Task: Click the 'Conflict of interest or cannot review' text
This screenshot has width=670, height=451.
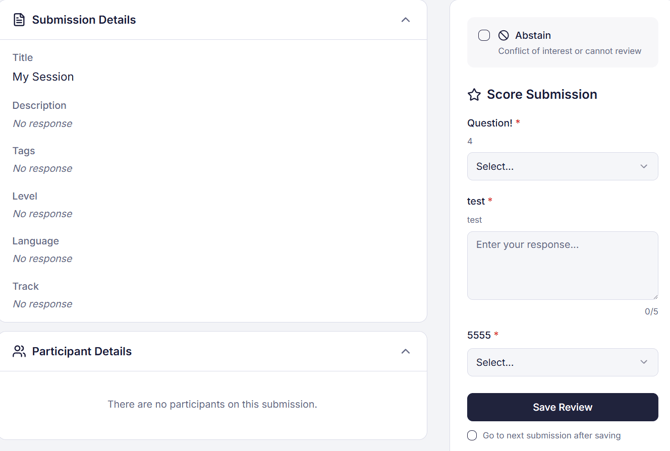Action: tap(569, 51)
